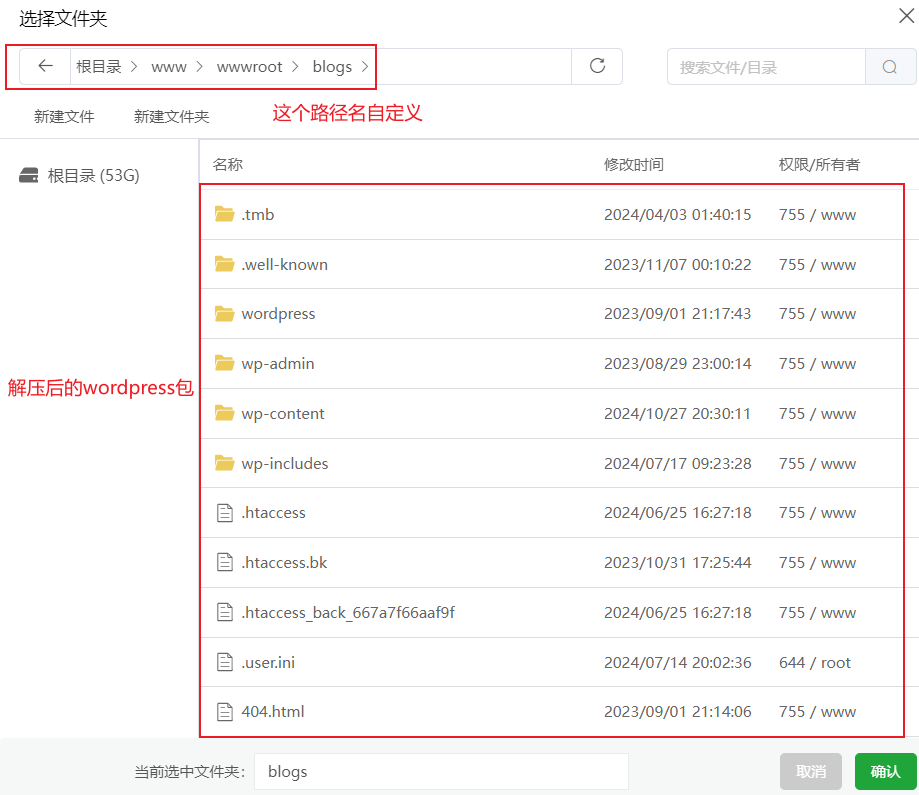The image size is (919, 795).
Task: Click the .htaccess.bk file icon
Action: point(225,563)
